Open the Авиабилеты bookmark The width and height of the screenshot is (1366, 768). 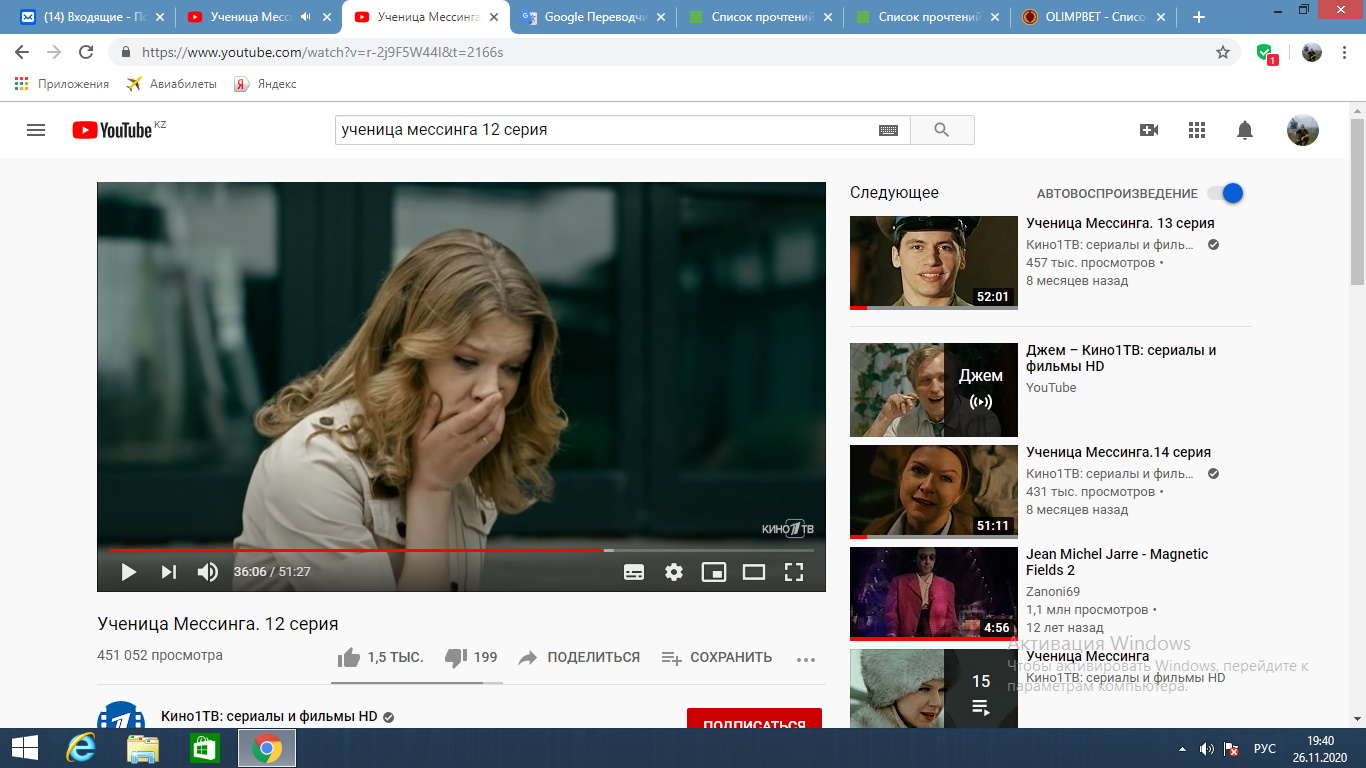[171, 84]
